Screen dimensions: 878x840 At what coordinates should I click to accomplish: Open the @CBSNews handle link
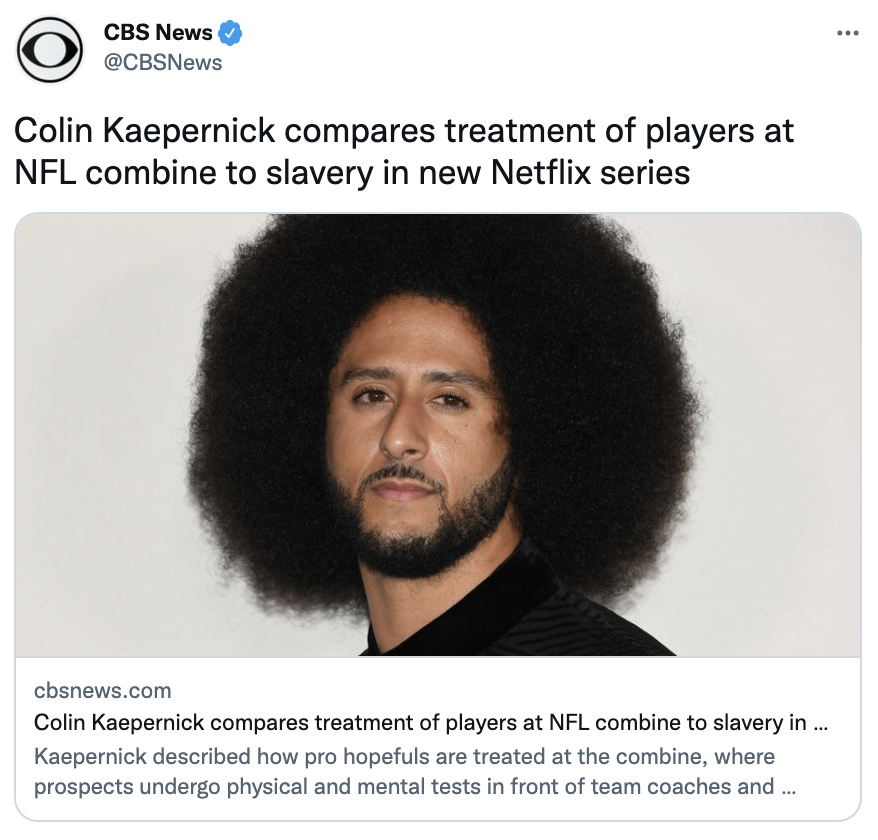pyautogui.click(x=163, y=63)
